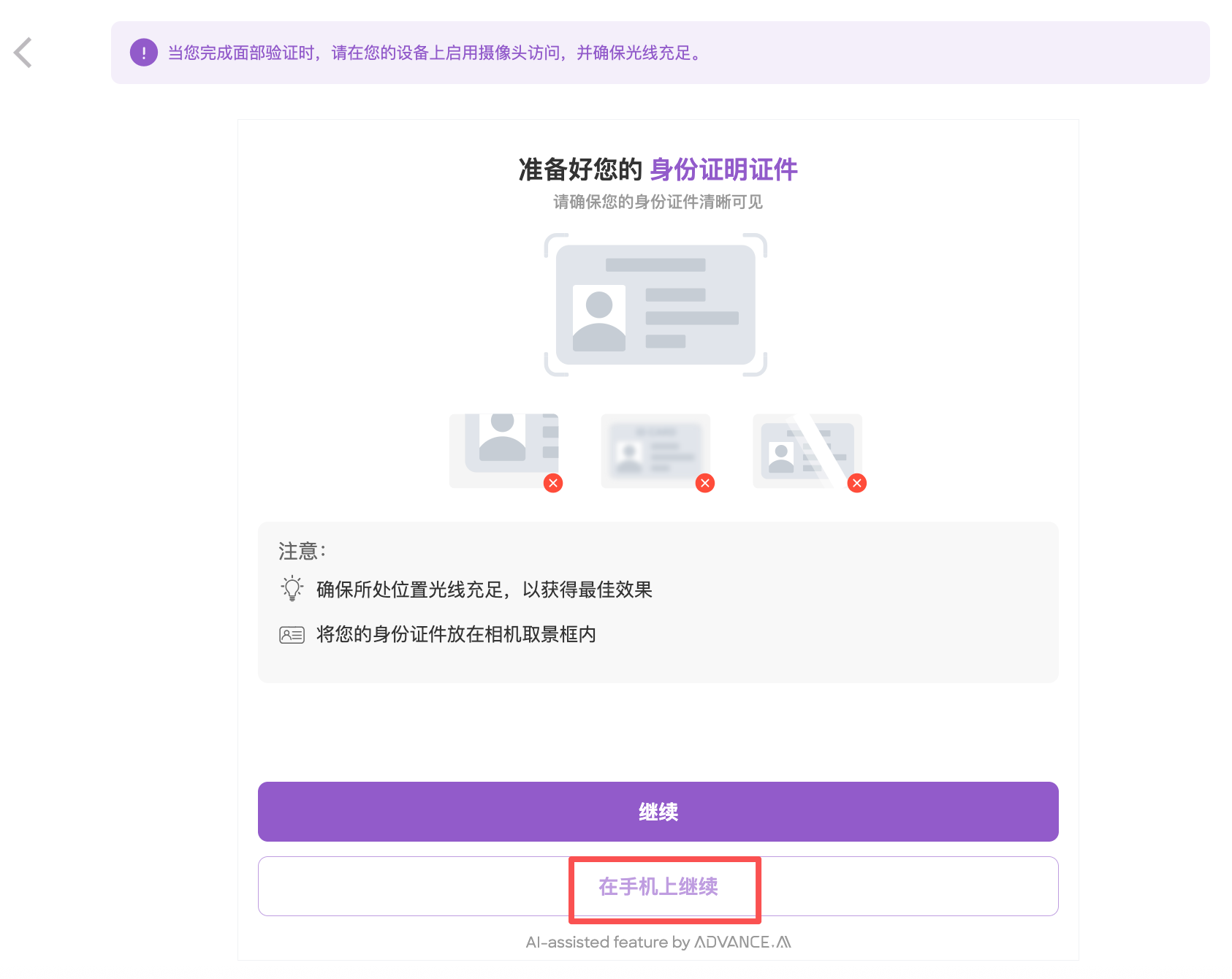Click the 请确保您的身份证件清晰可见 subtitle

[658, 202]
